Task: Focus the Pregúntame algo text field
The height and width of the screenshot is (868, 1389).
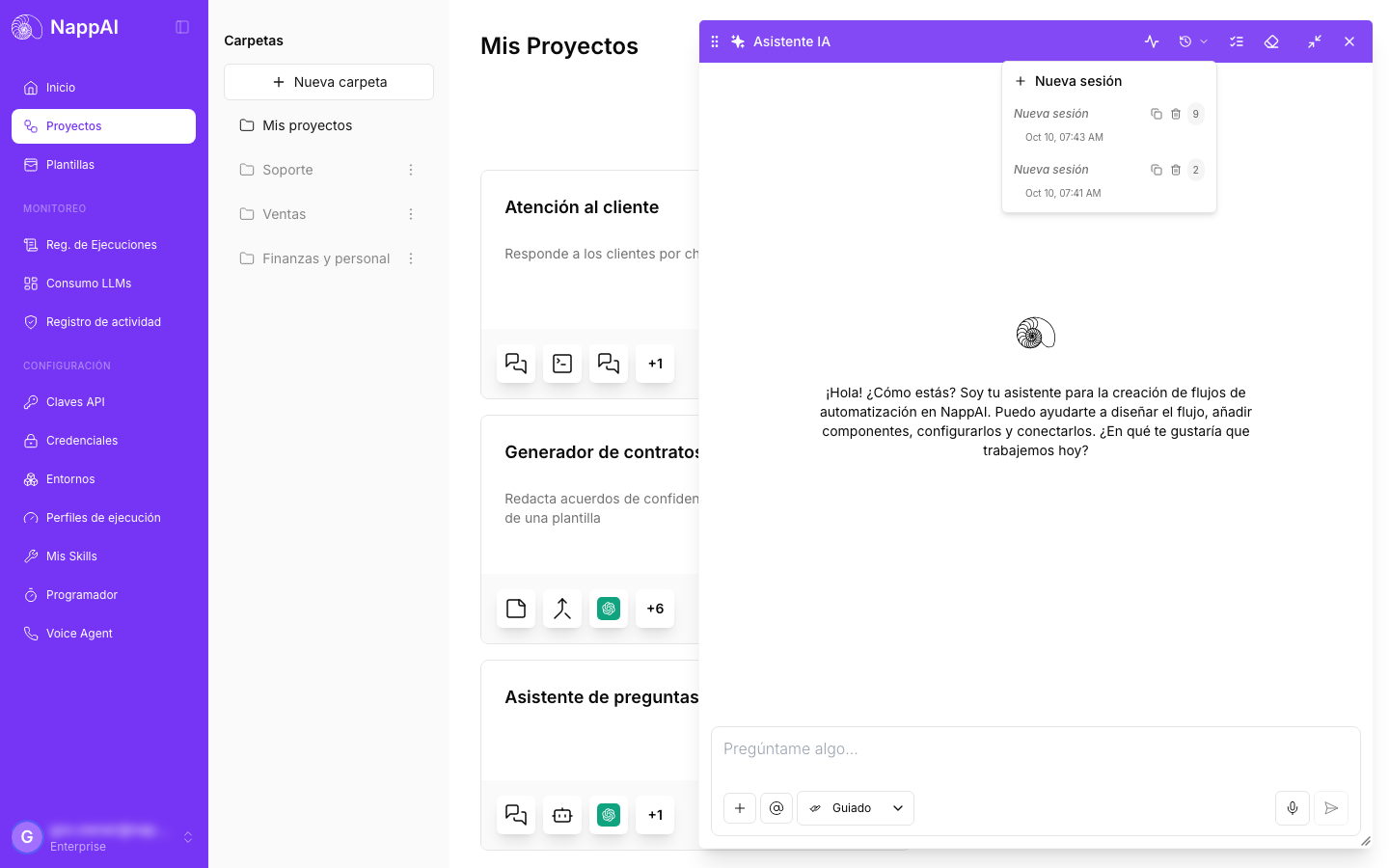Action: [1036, 749]
